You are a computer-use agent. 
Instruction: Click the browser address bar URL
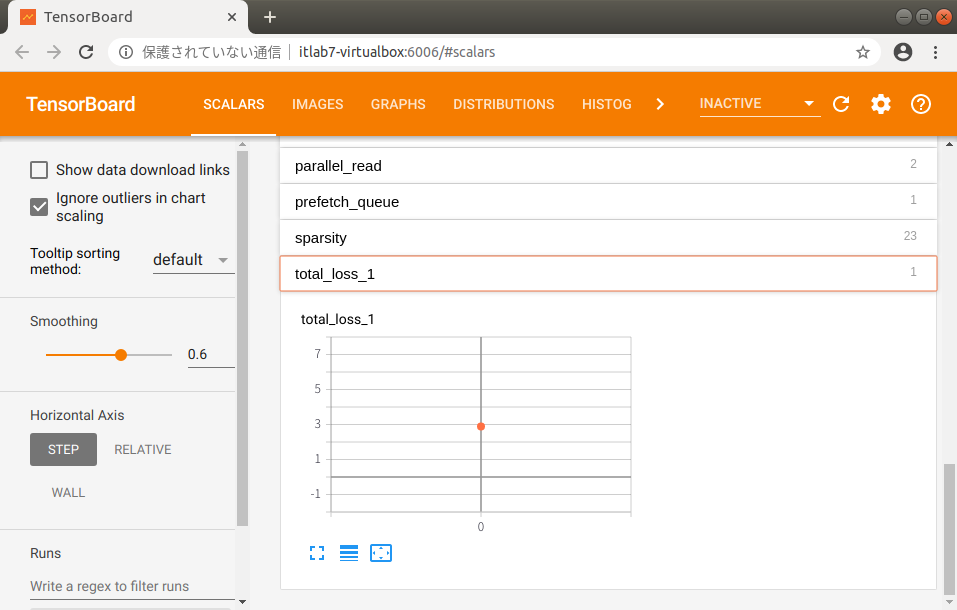pyautogui.click(x=397, y=53)
